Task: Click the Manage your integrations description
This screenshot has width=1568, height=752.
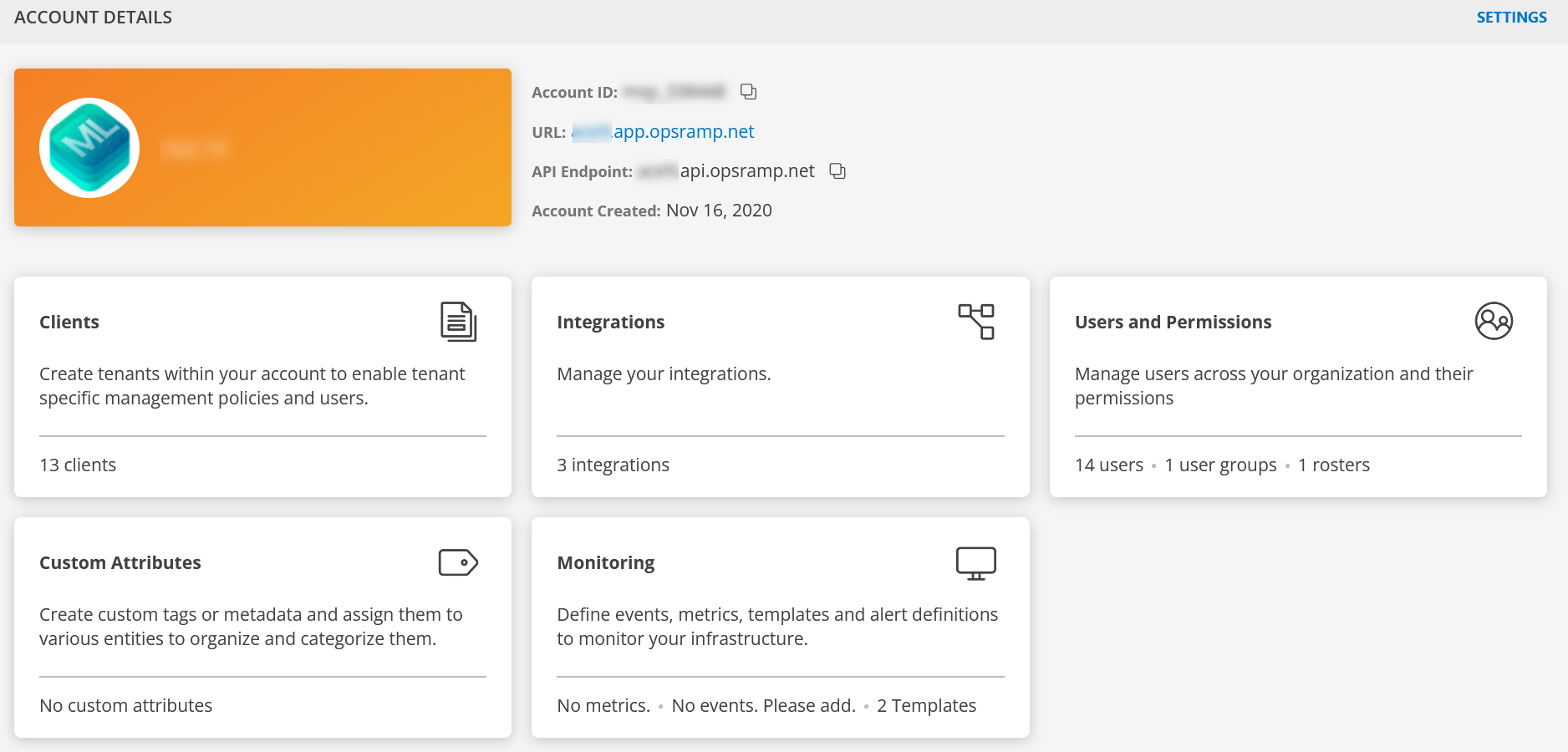Action: coord(664,374)
